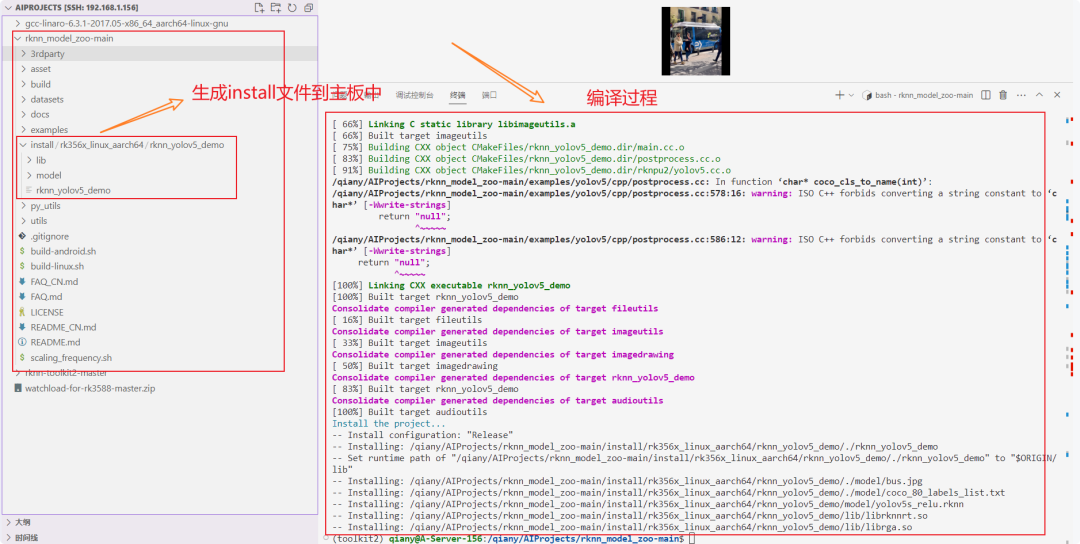
Task: Switch to the 终端 tab
Action: (457, 95)
